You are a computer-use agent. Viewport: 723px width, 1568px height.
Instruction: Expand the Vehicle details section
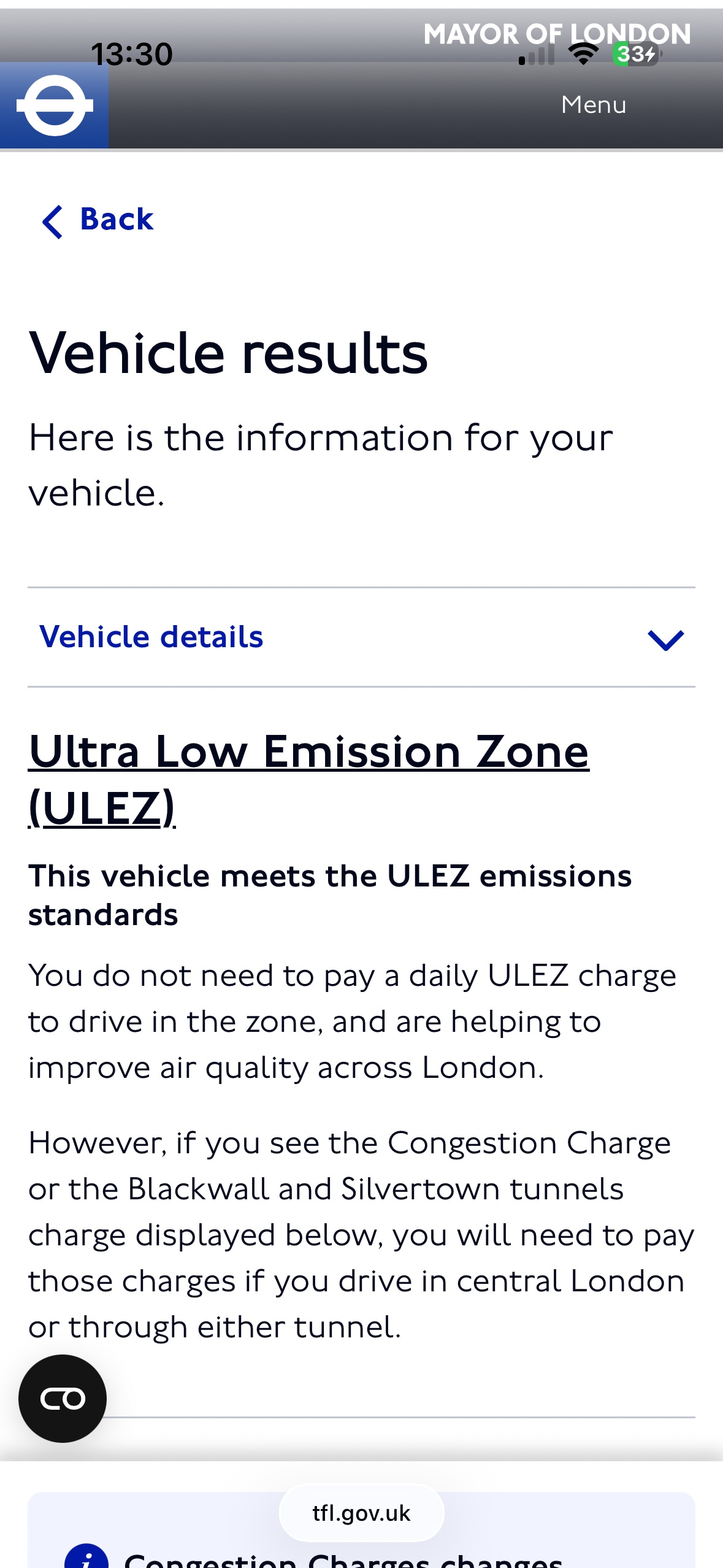click(151, 637)
